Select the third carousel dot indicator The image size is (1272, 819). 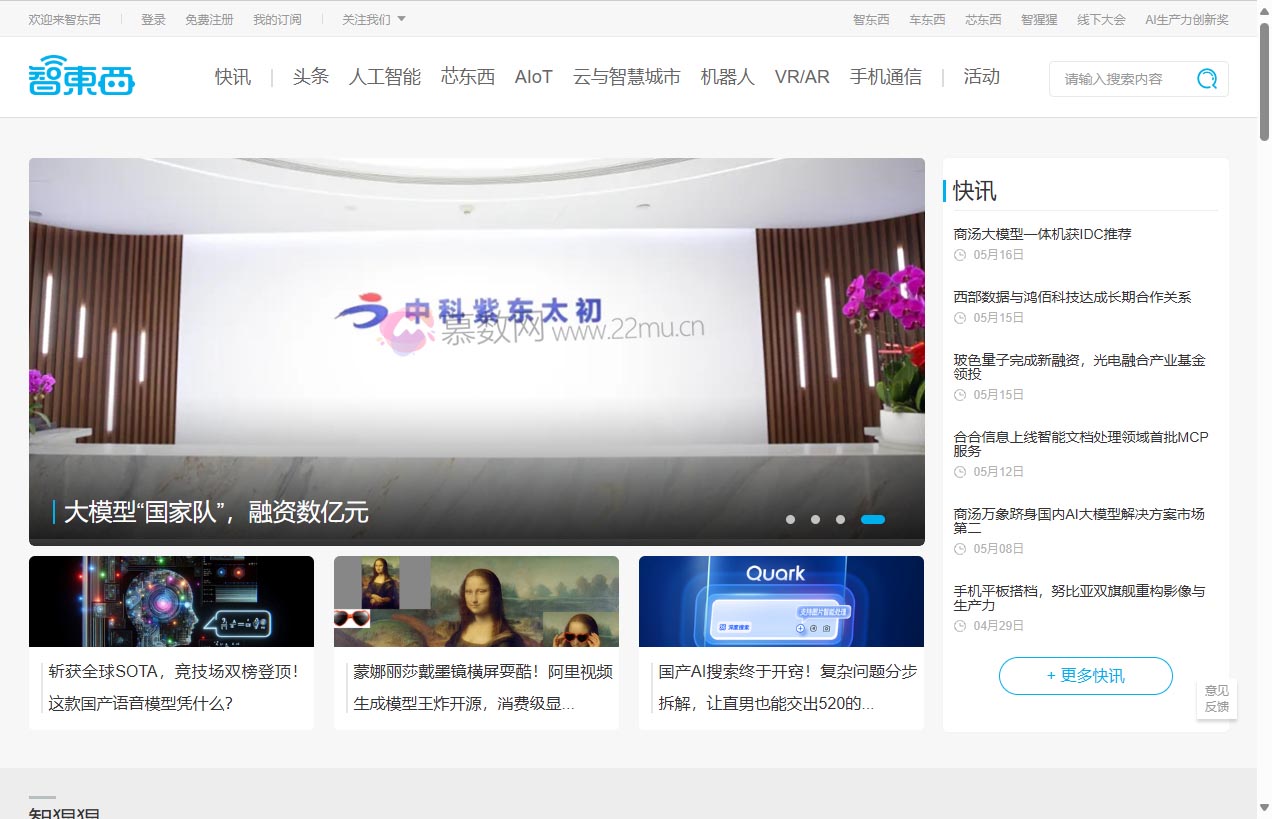coord(840,519)
